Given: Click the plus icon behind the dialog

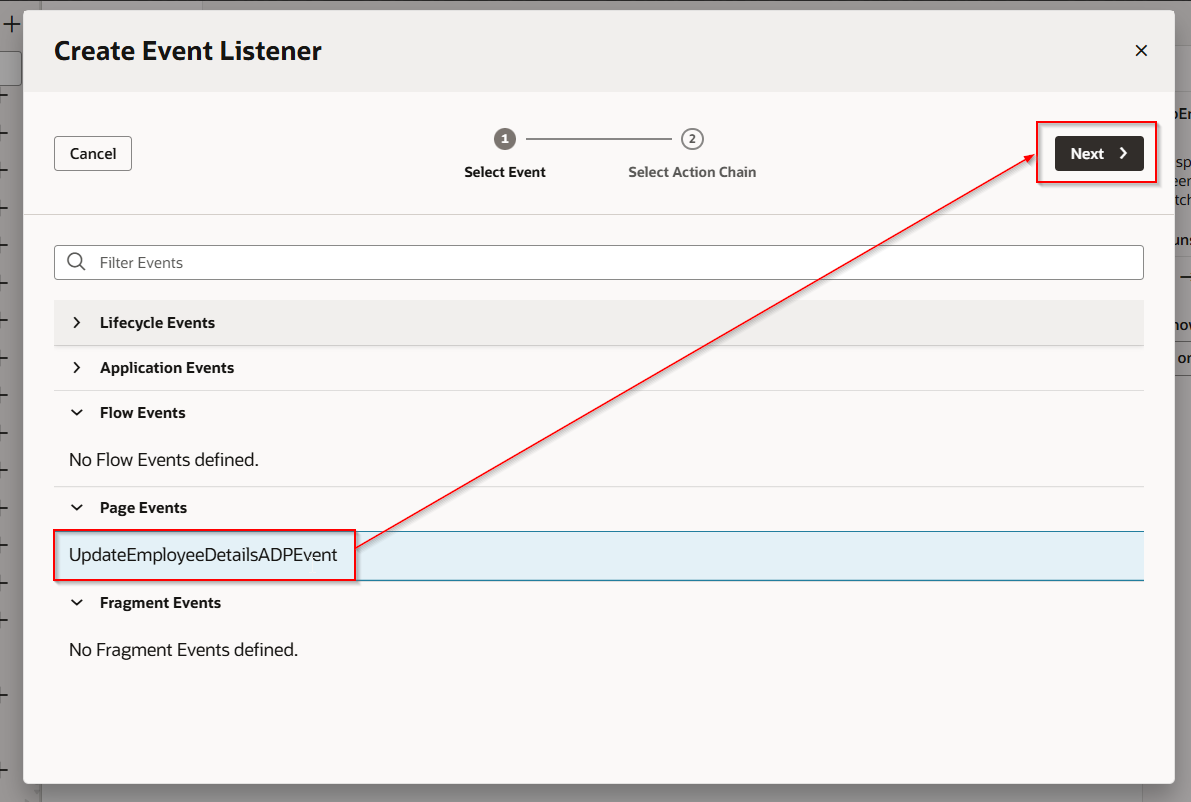Looking at the screenshot, I should point(12,25).
